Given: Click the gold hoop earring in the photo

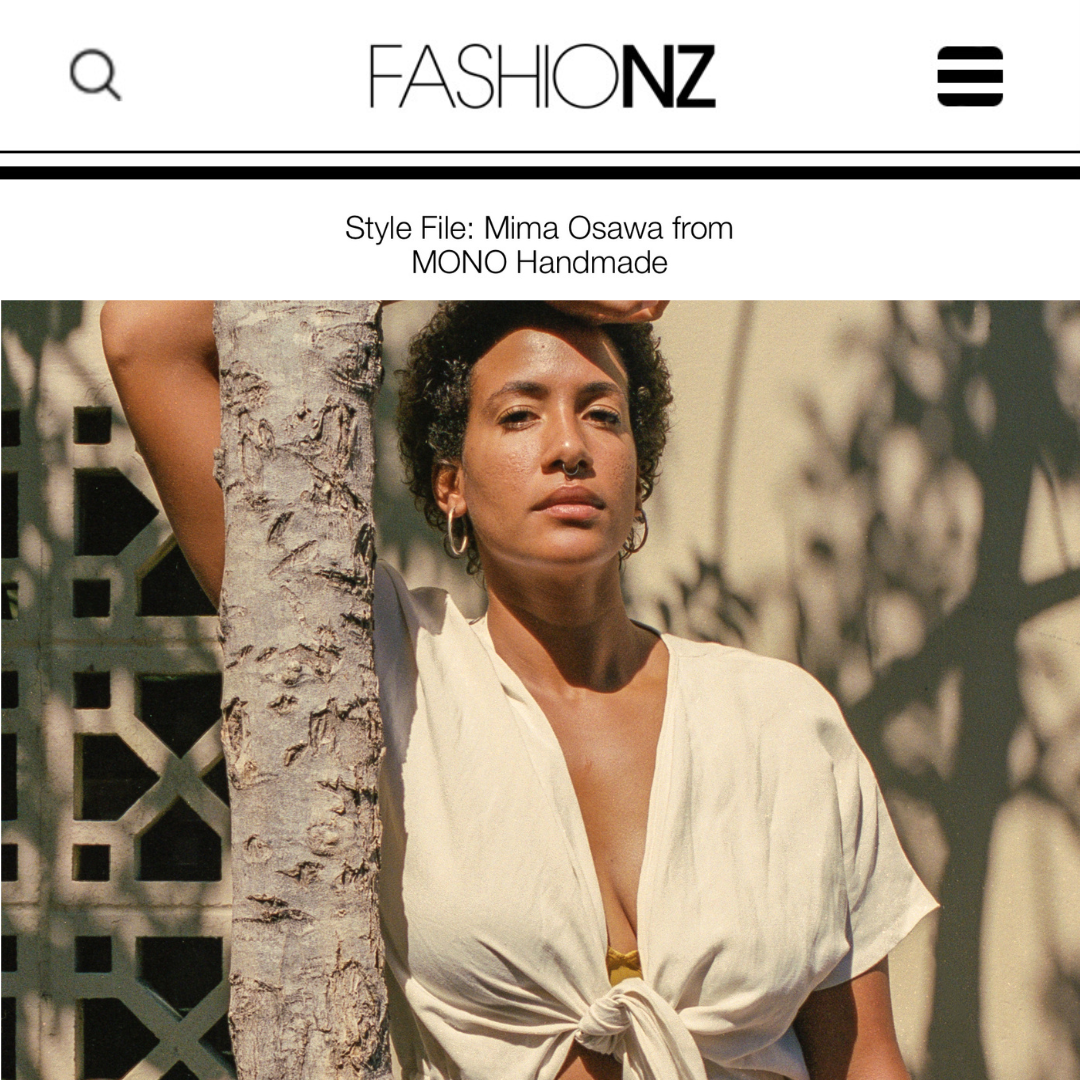Looking at the screenshot, I should click(x=456, y=531).
